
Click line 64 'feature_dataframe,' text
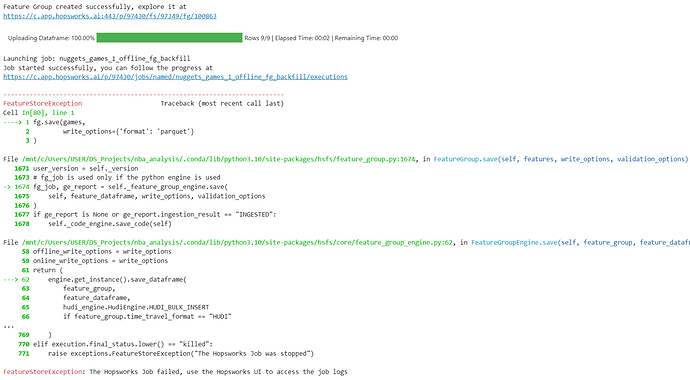tap(97, 298)
